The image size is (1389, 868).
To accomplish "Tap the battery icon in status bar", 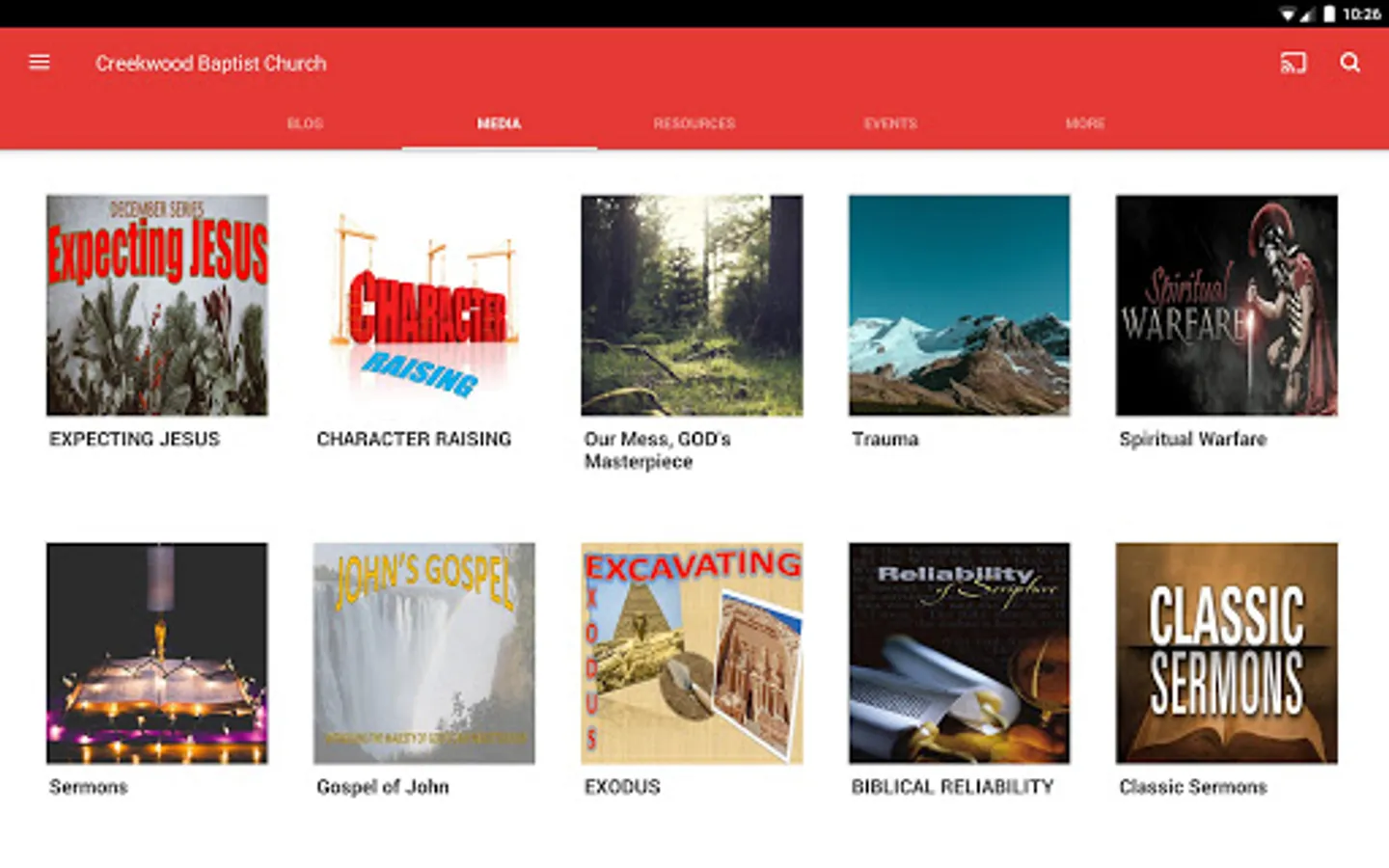I will pyautogui.click(x=1329, y=14).
